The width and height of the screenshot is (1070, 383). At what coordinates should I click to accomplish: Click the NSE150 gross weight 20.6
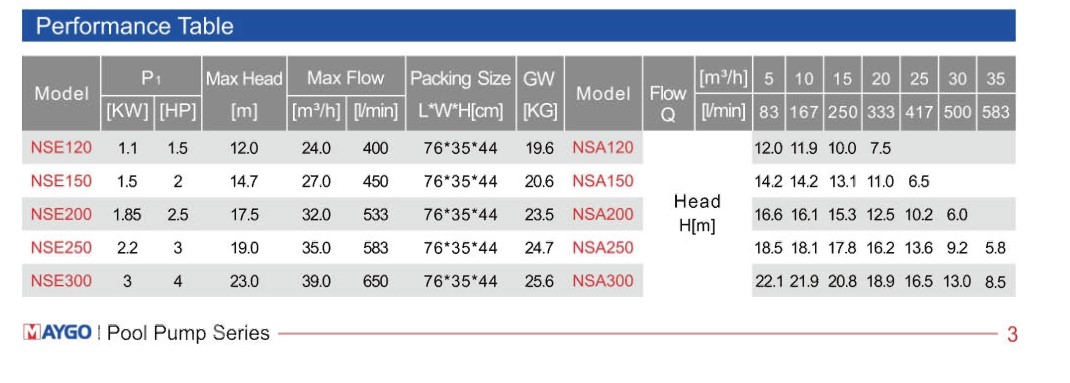[540, 182]
